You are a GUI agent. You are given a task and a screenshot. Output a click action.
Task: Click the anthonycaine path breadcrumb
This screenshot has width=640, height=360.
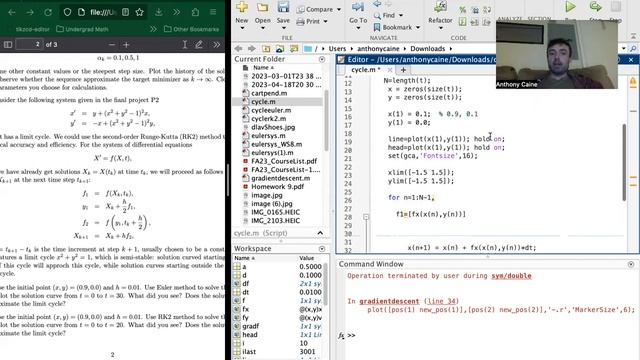coord(378,49)
